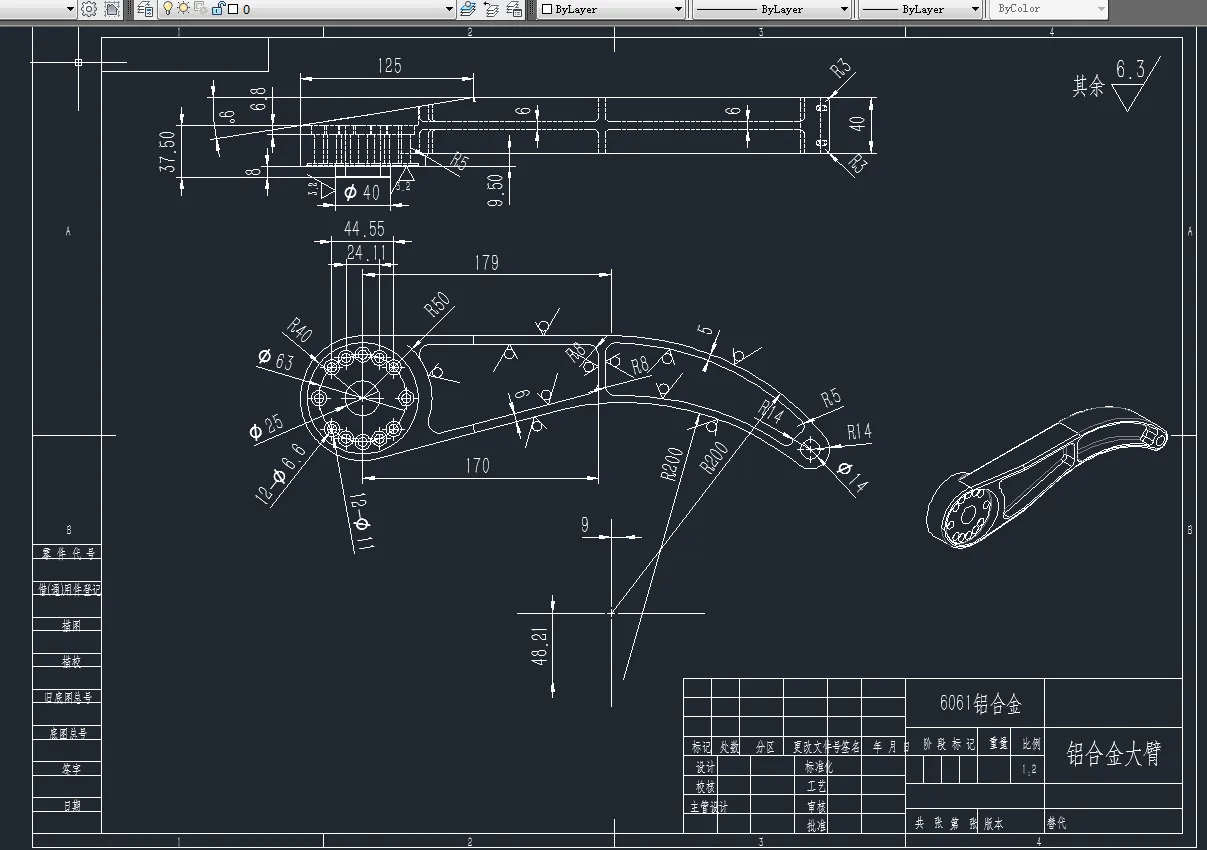
Task: Expand the workspace dropdown before the gear
Action: pyautogui.click(x=70, y=9)
